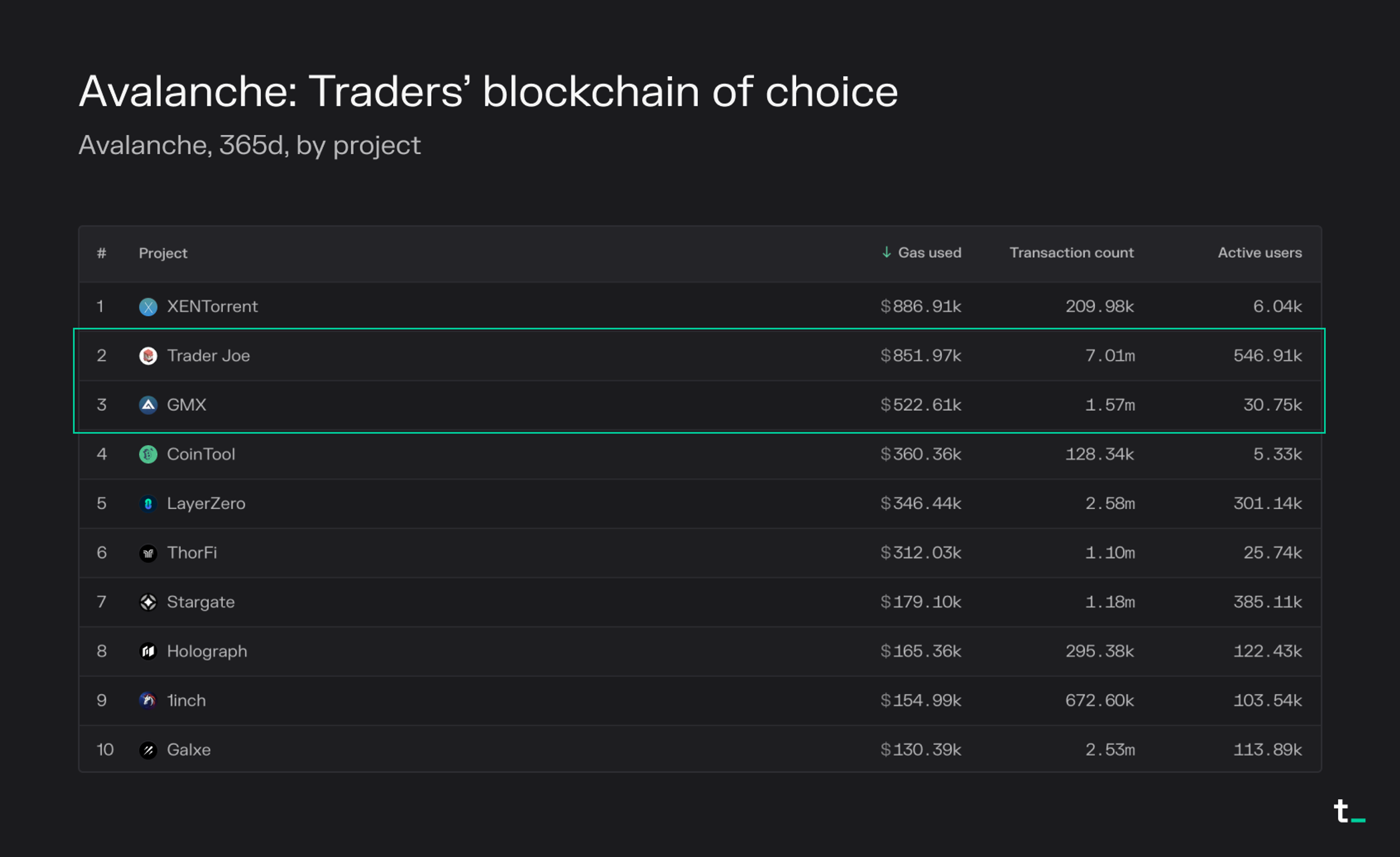Click the Stargate logo icon
Viewport: 1400px width, 857px height.
pos(148,602)
